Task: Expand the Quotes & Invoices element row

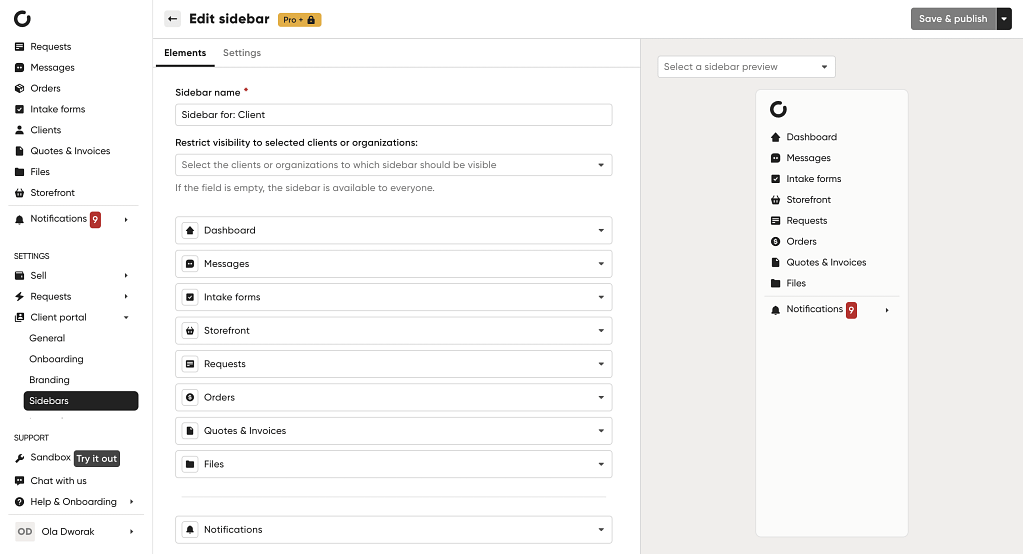Action: [x=601, y=431]
